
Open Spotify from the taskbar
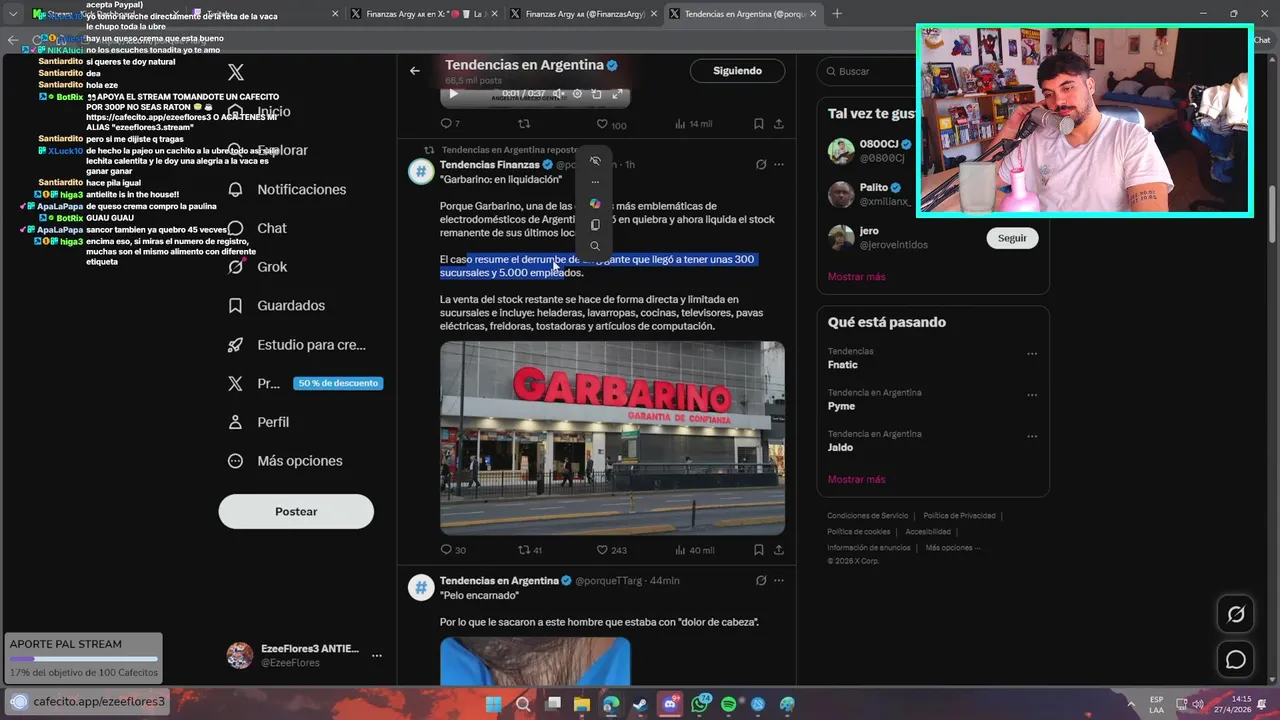pos(729,704)
